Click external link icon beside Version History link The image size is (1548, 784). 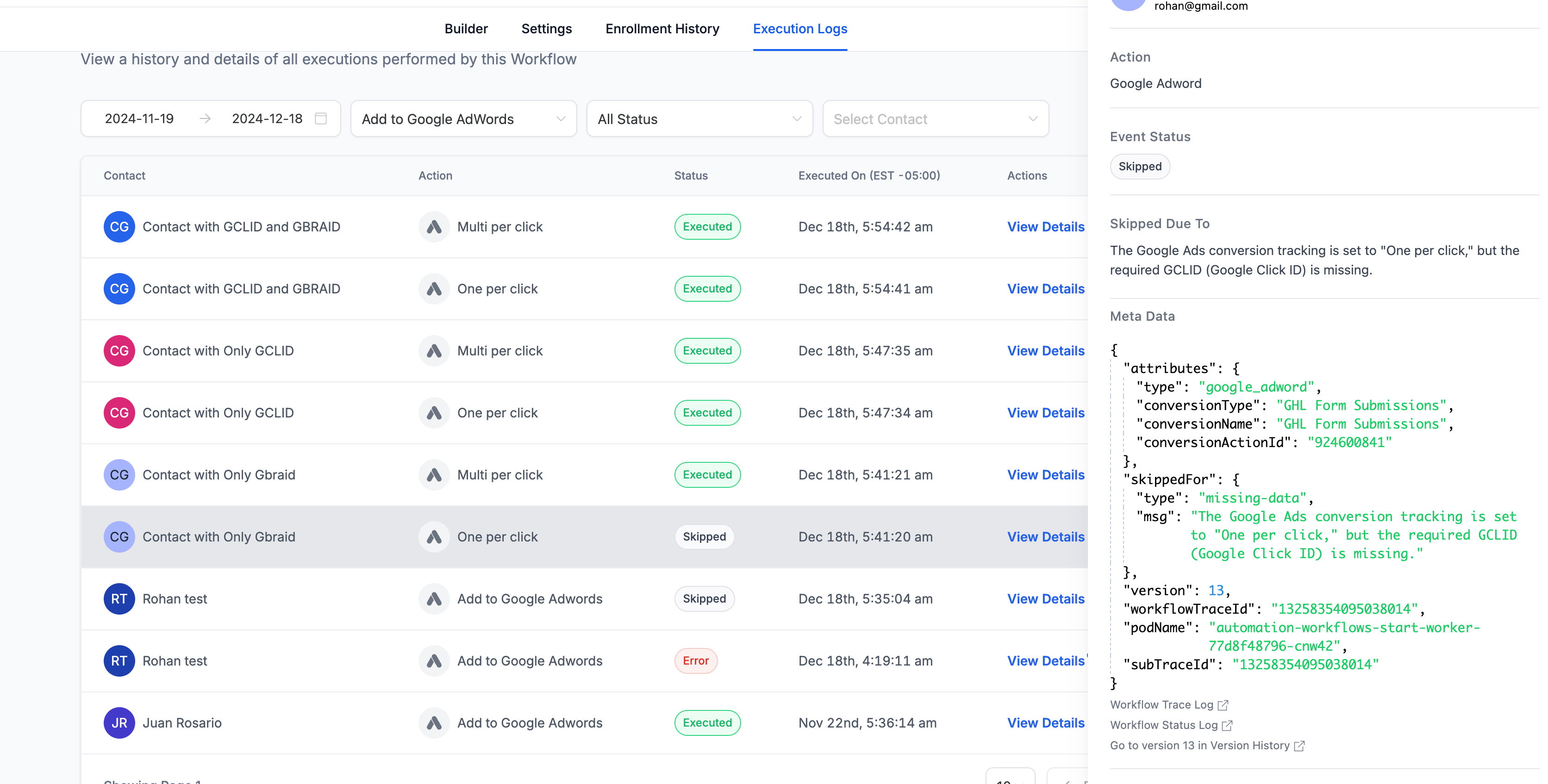click(x=1299, y=746)
